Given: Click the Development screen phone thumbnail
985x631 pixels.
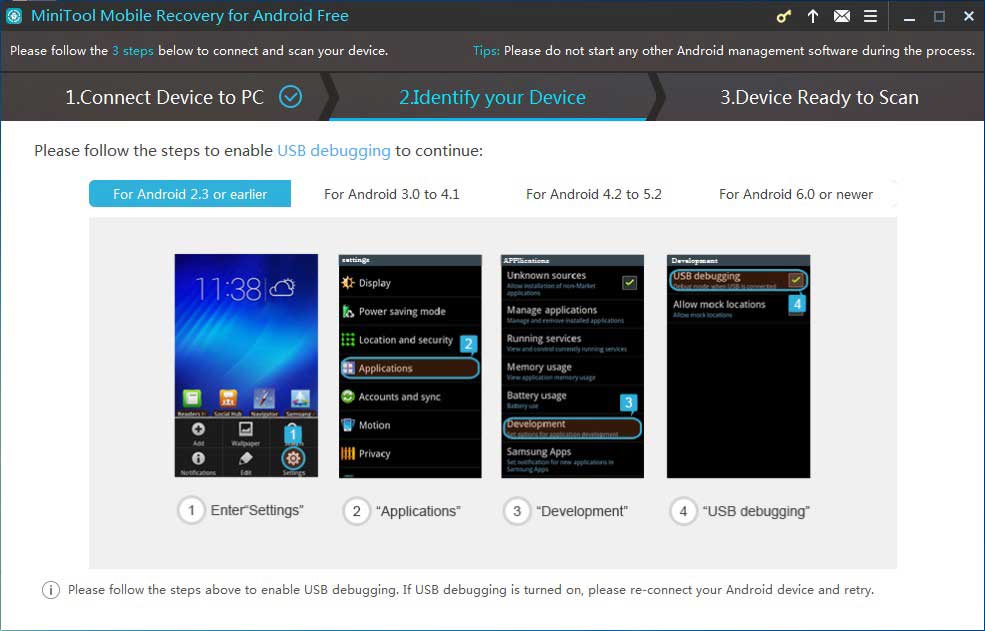Looking at the screenshot, I should click(738, 366).
